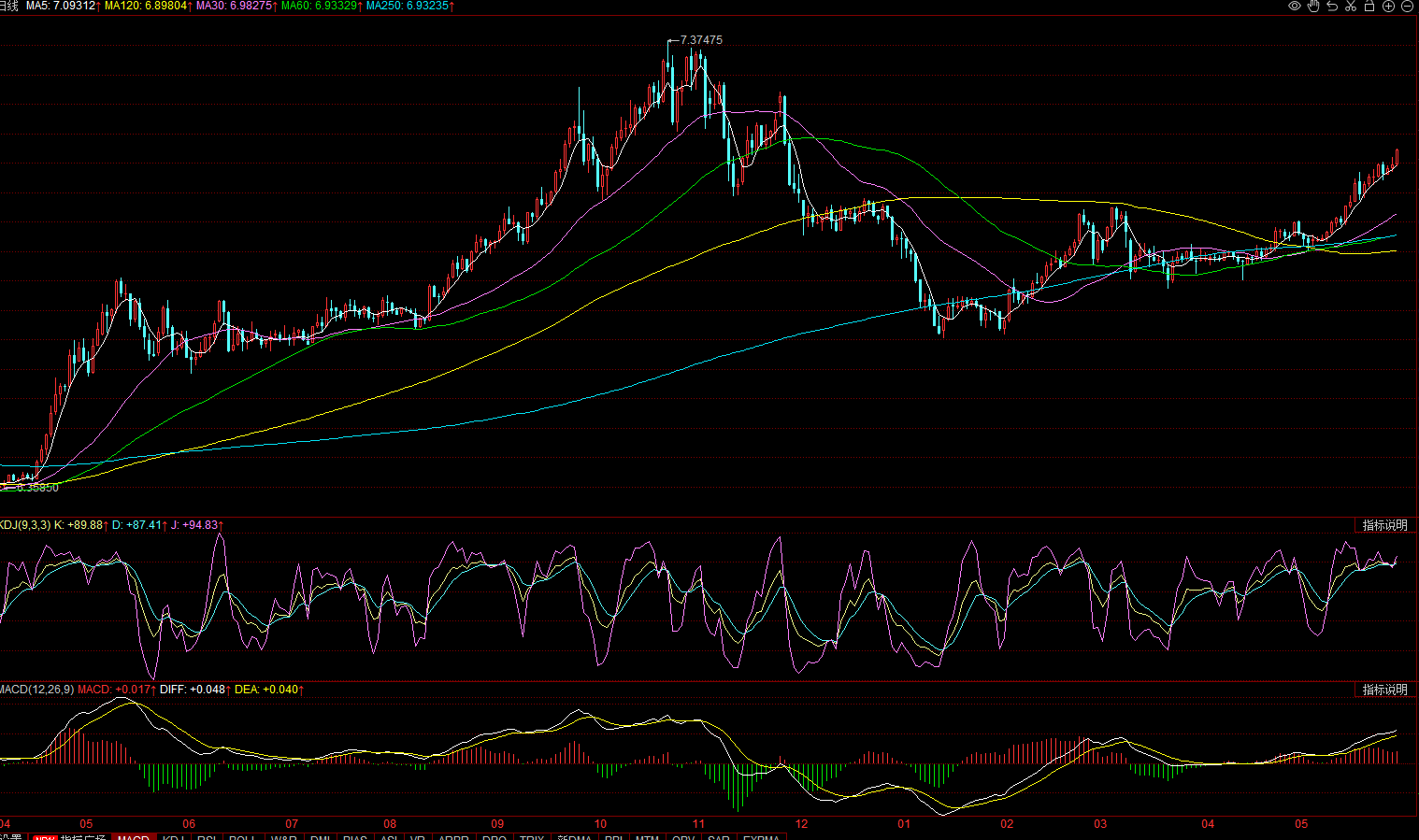The height and width of the screenshot is (840, 1419).
Task: Toggle the unlock padlock icon
Action: (1369, 6)
